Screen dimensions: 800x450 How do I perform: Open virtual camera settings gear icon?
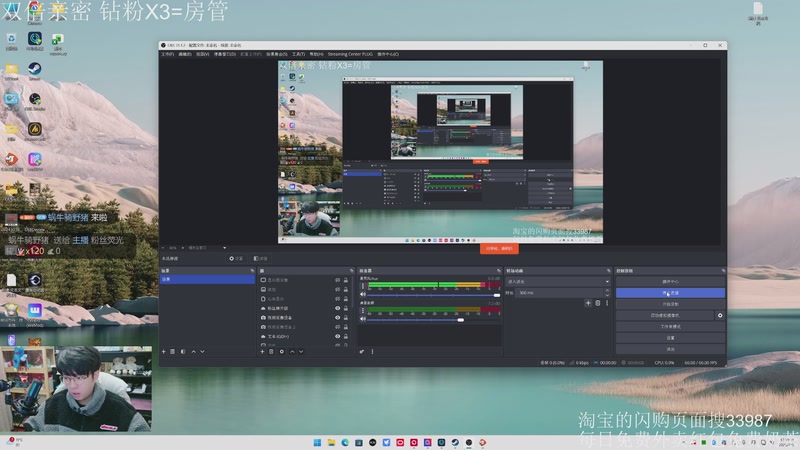point(720,315)
